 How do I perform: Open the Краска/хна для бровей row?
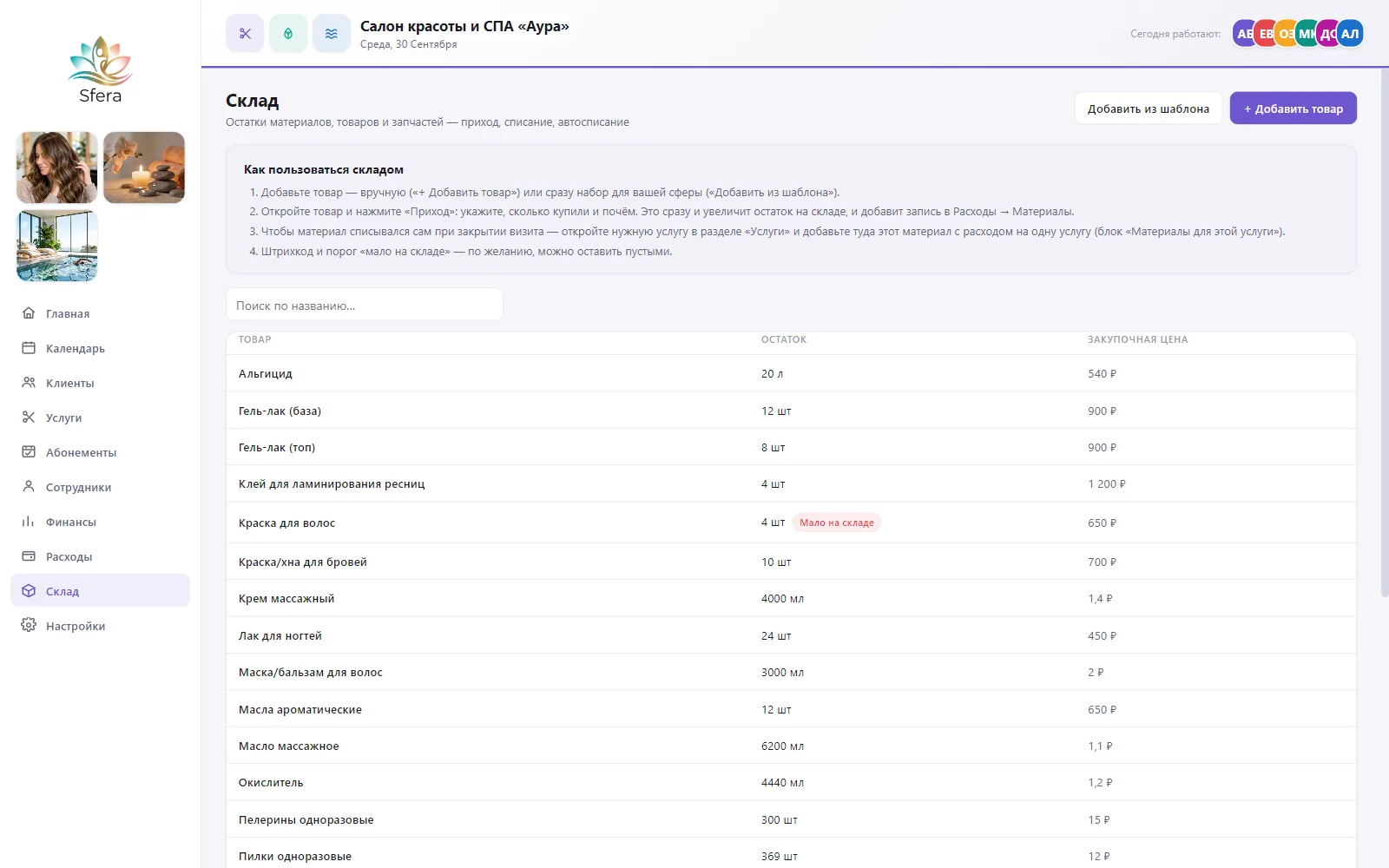click(x=791, y=562)
